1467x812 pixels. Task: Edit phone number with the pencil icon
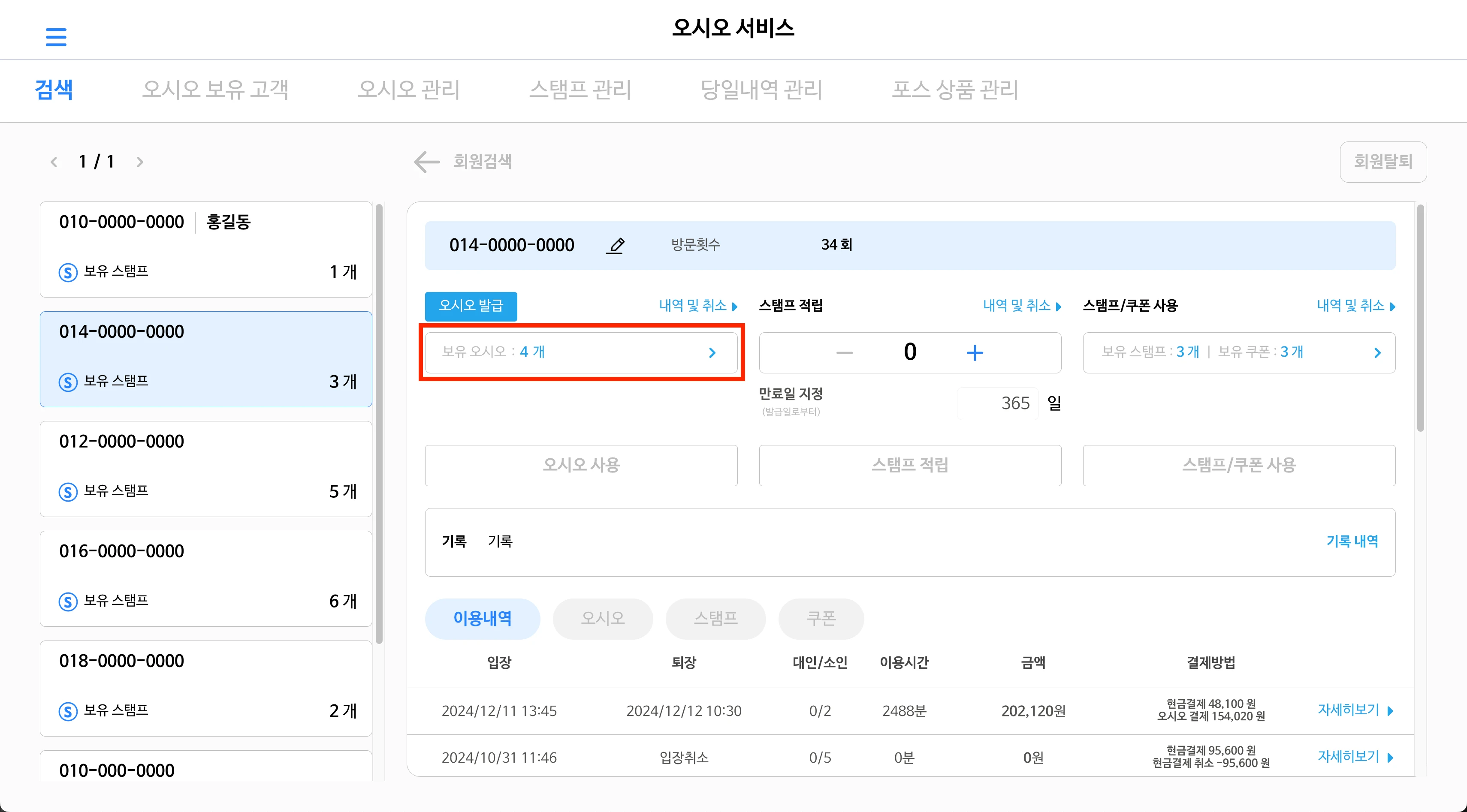pyautogui.click(x=615, y=245)
